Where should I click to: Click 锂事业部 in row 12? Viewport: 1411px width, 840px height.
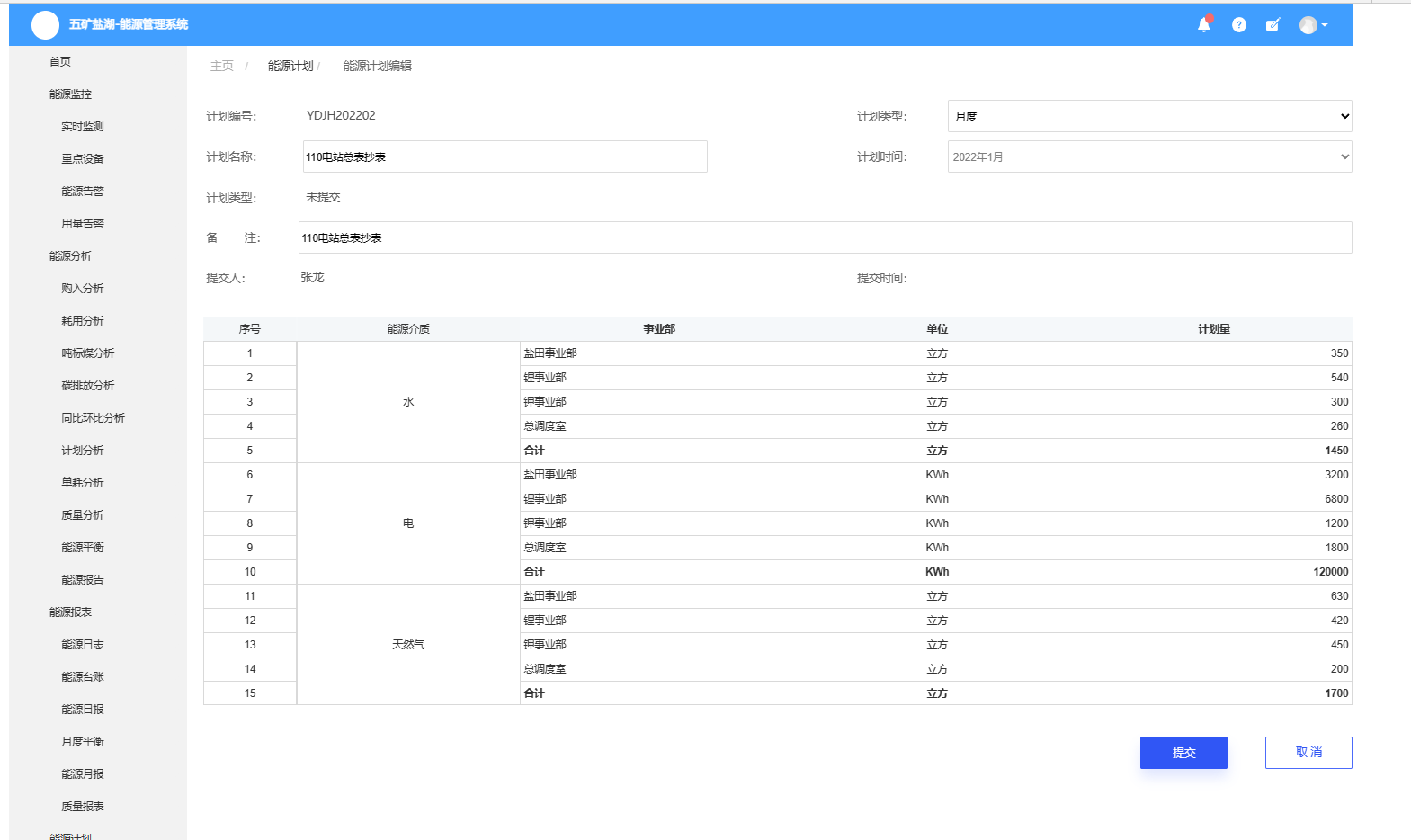(545, 621)
